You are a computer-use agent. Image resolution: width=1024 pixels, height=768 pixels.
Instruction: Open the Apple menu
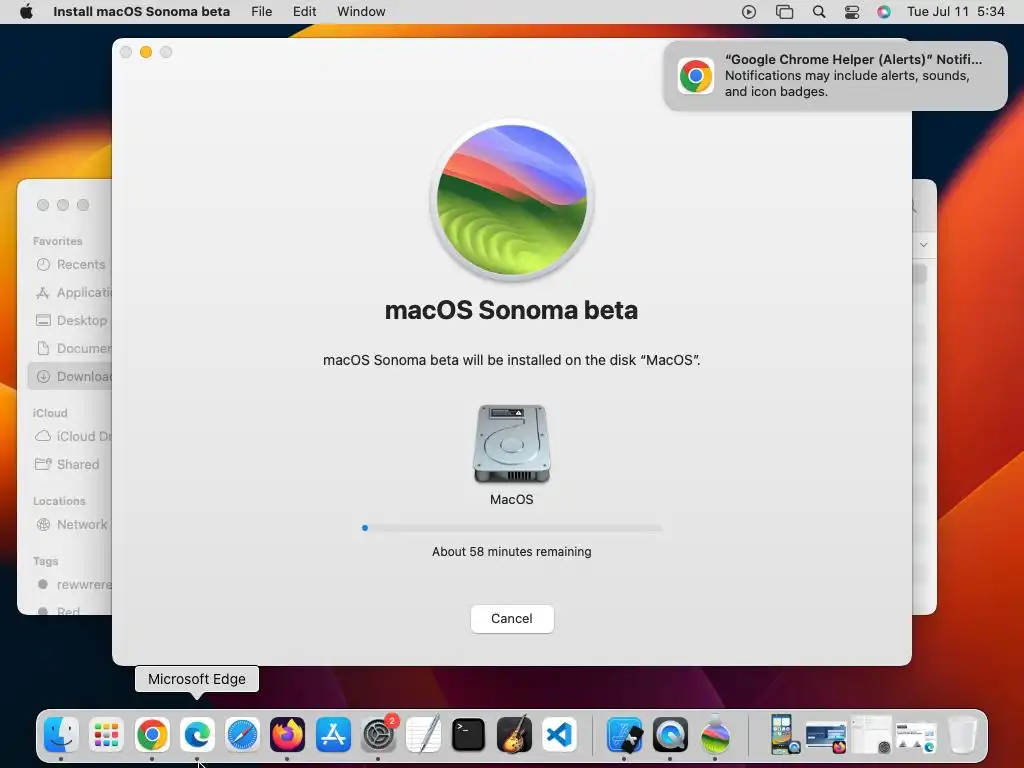(x=27, y=12)
